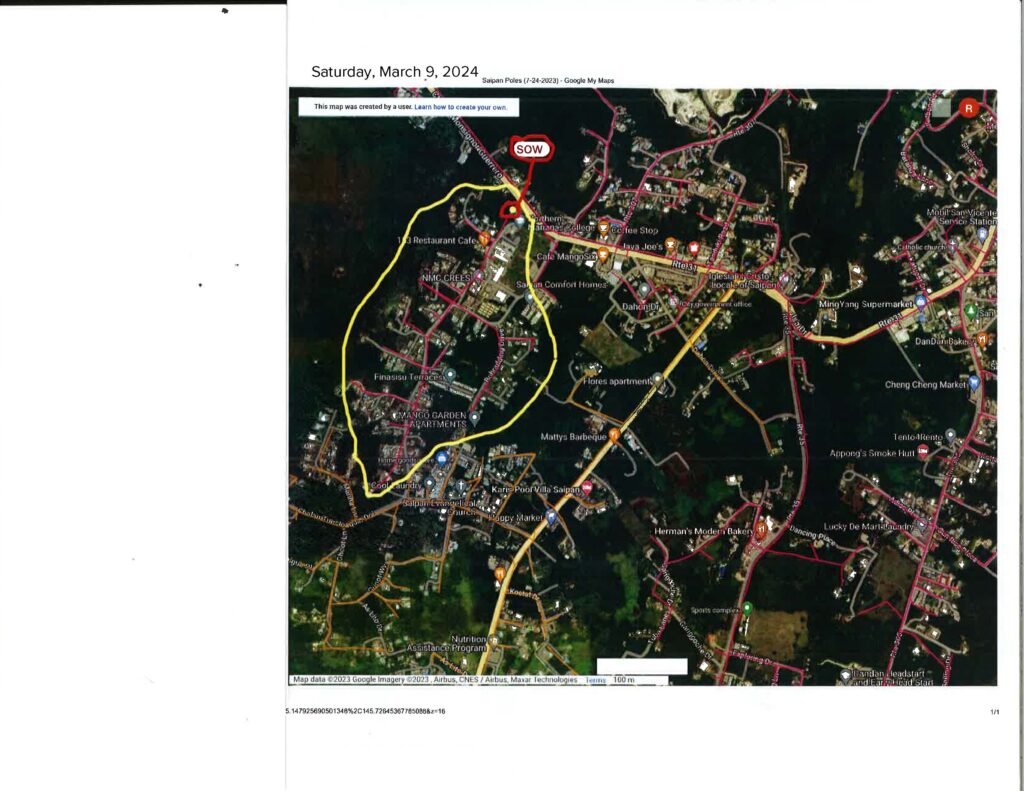The width and height of the screenshot is (1024, 791).
Task: Open the Mattys Barbeque restaurant marker
Action: [x=614, y=436]
